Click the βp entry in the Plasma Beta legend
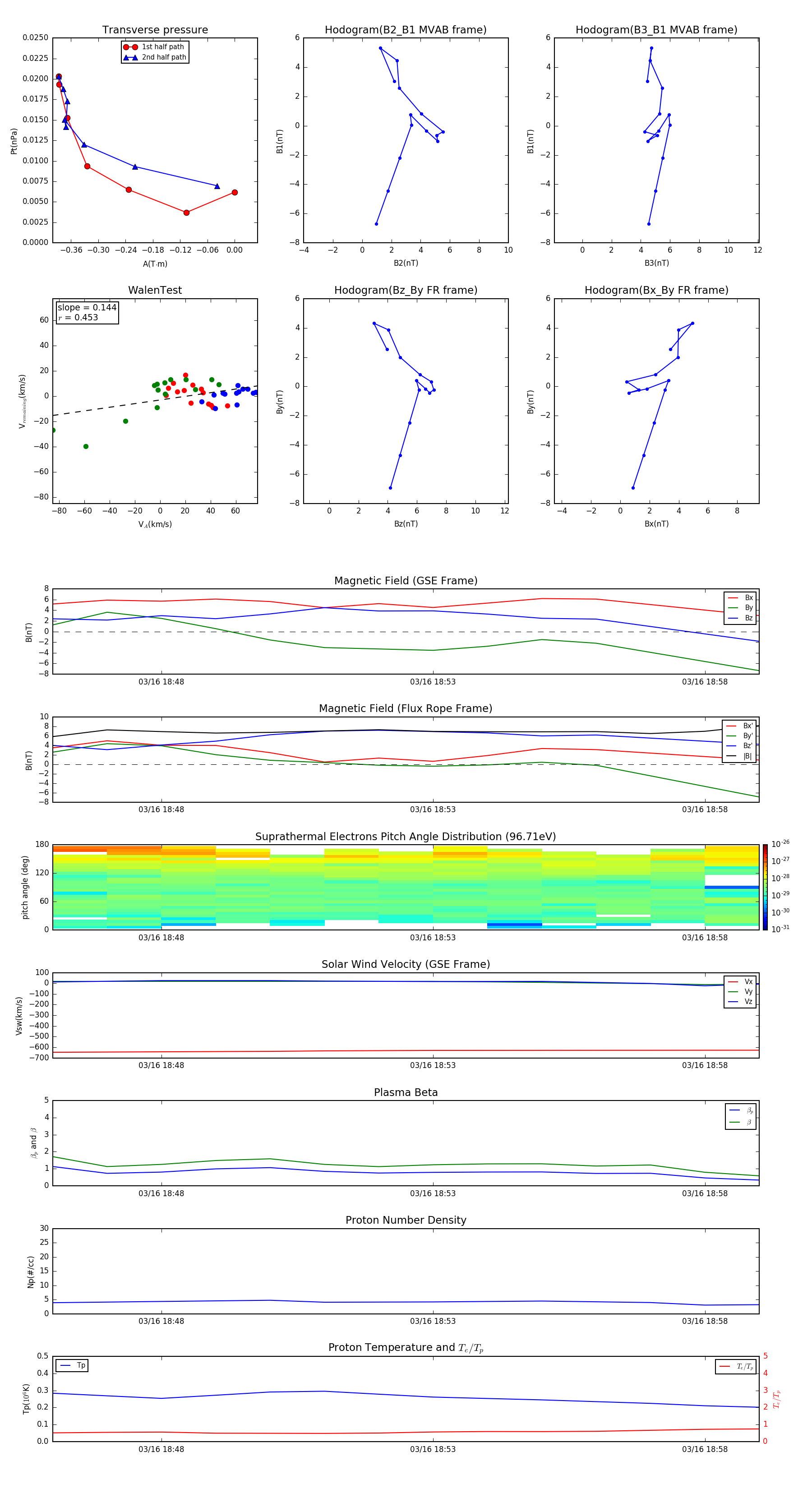812x1489 pixels. 741,1110
